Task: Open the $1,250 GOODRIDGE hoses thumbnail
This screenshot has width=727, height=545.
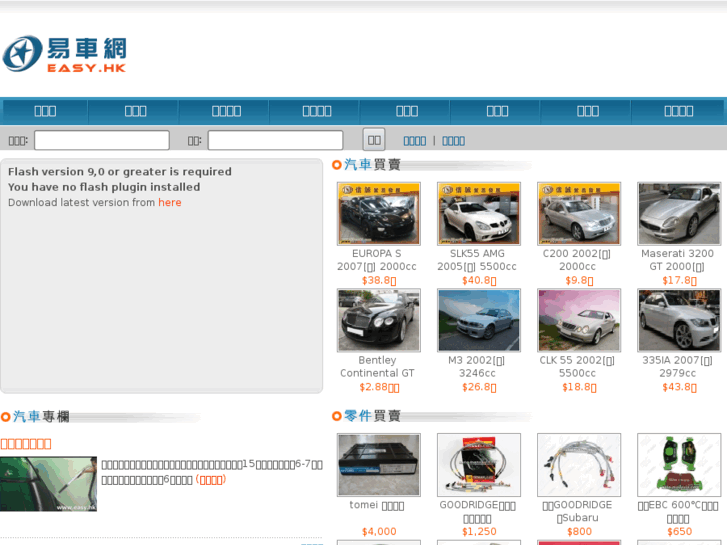Action: tap(479, 465)
